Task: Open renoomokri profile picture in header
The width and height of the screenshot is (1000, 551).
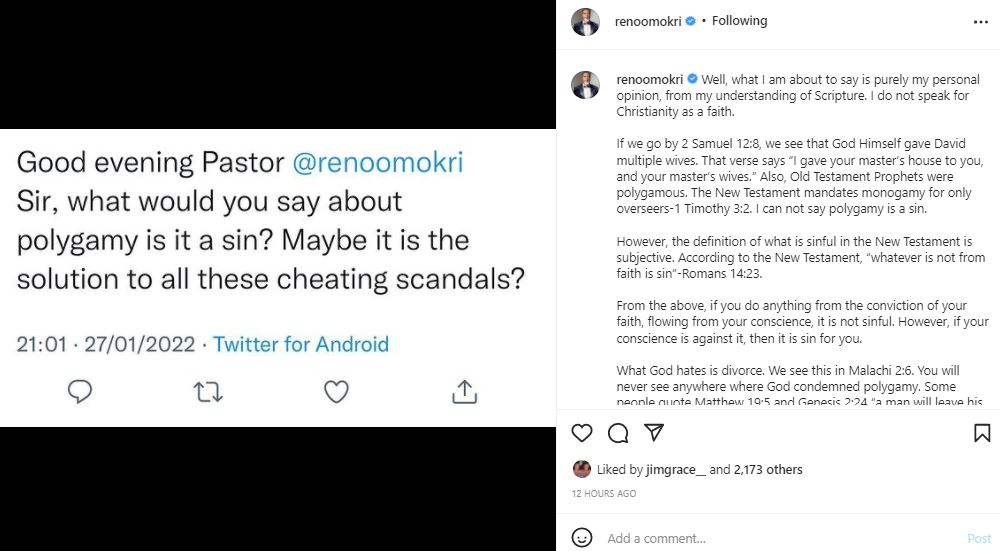Action: [585, 22]
